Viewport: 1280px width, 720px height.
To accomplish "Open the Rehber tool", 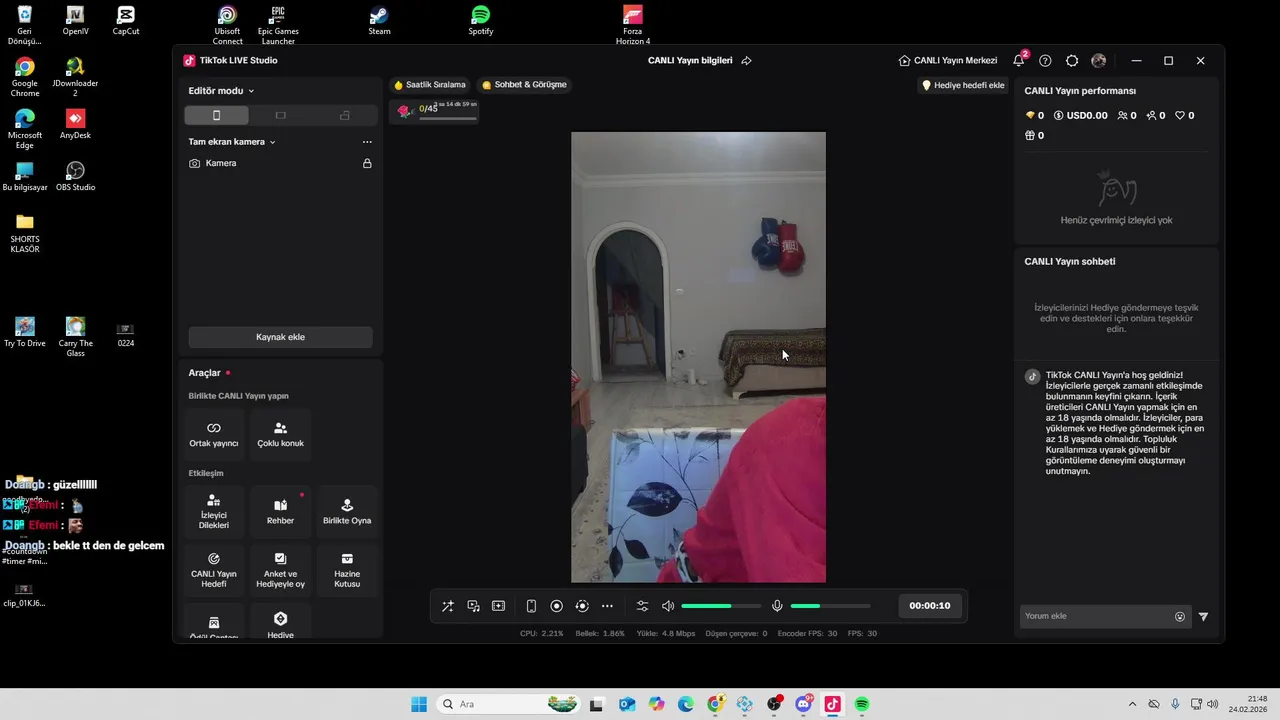I will (x=280, y=512).
